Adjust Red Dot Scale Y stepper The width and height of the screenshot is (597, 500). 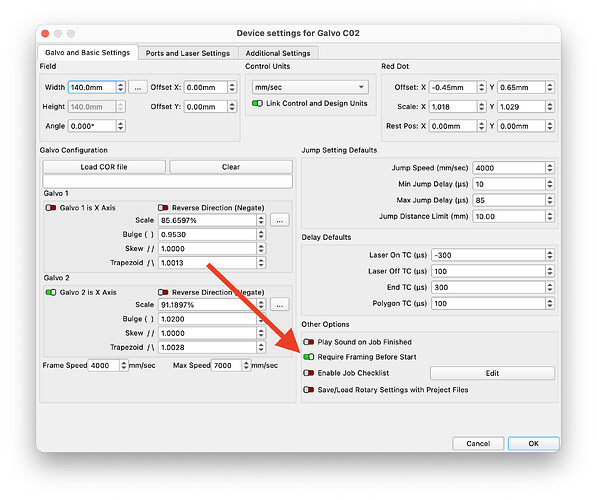550,107
